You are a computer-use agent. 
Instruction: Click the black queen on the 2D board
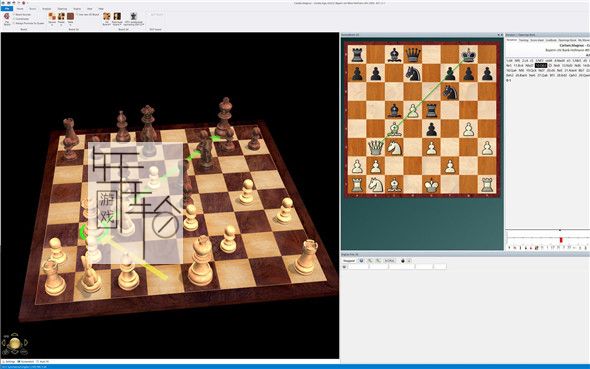[x=413, y=55]
